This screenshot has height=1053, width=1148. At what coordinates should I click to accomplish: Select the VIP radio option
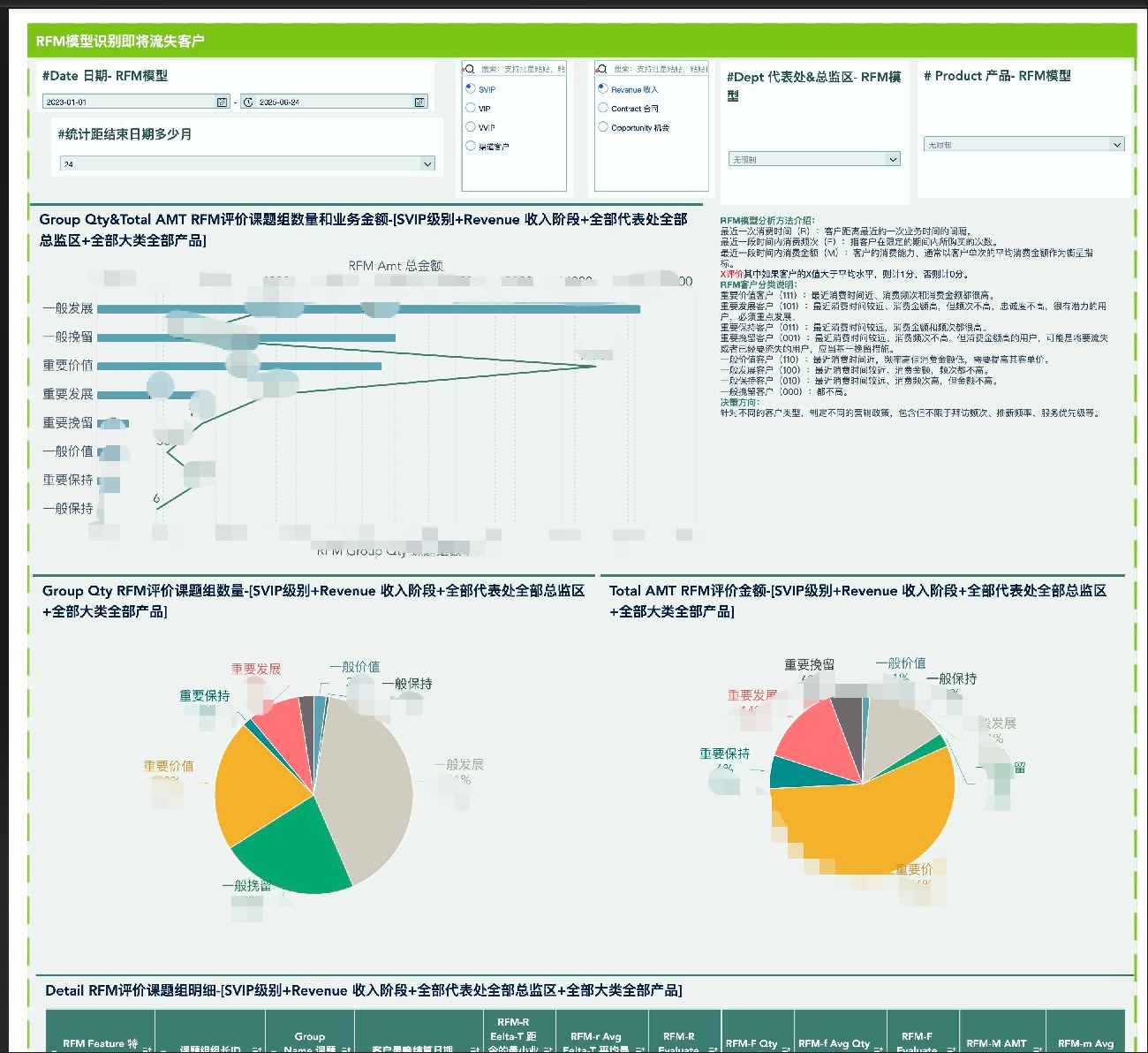click(x=471, y=108)
